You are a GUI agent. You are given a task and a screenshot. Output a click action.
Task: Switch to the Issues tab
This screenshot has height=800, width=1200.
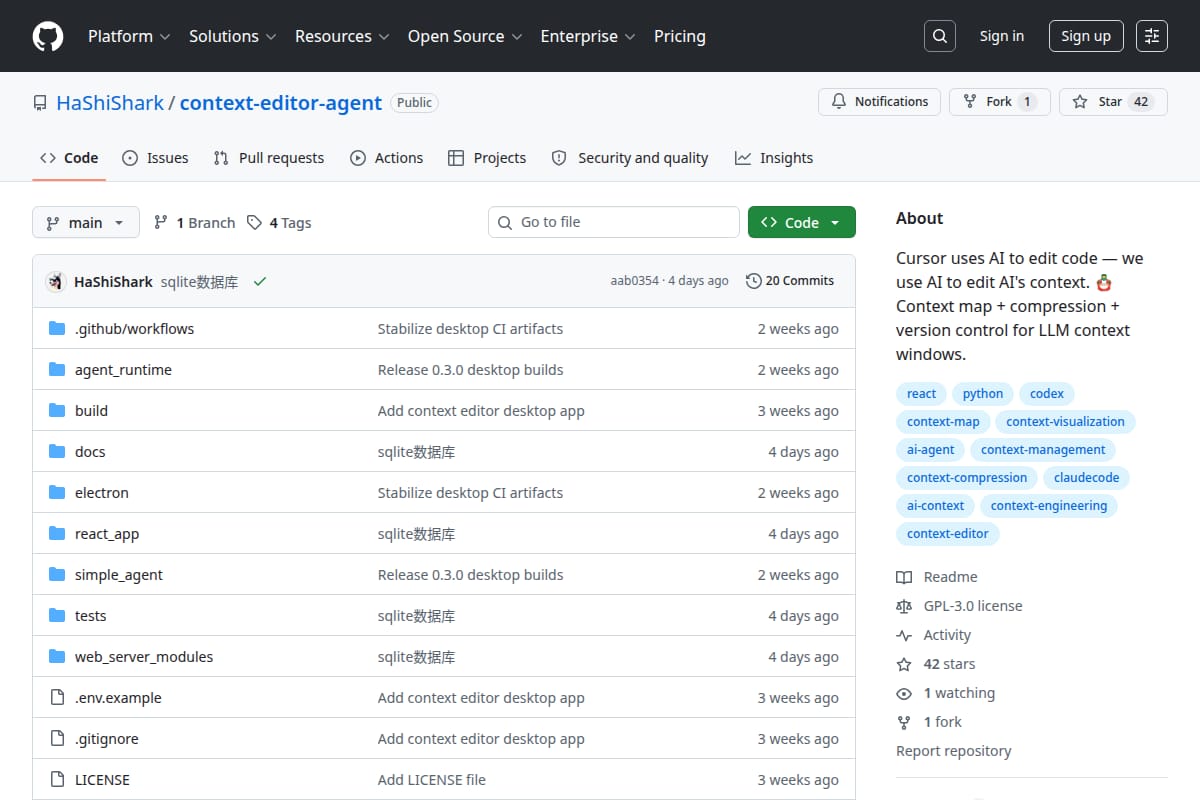tap(155, 158)
